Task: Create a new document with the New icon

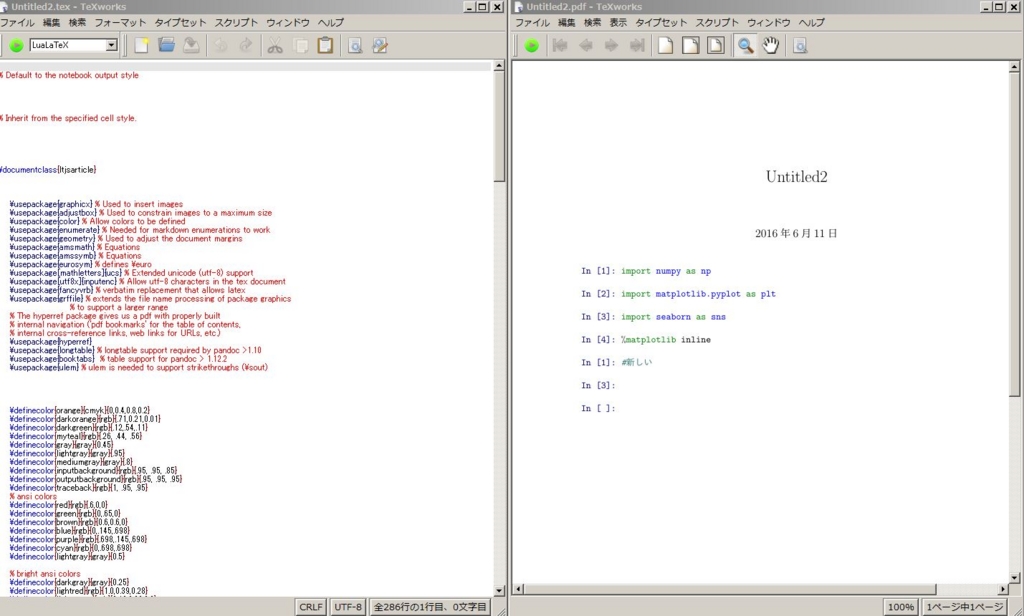Action: pos(141,45)
